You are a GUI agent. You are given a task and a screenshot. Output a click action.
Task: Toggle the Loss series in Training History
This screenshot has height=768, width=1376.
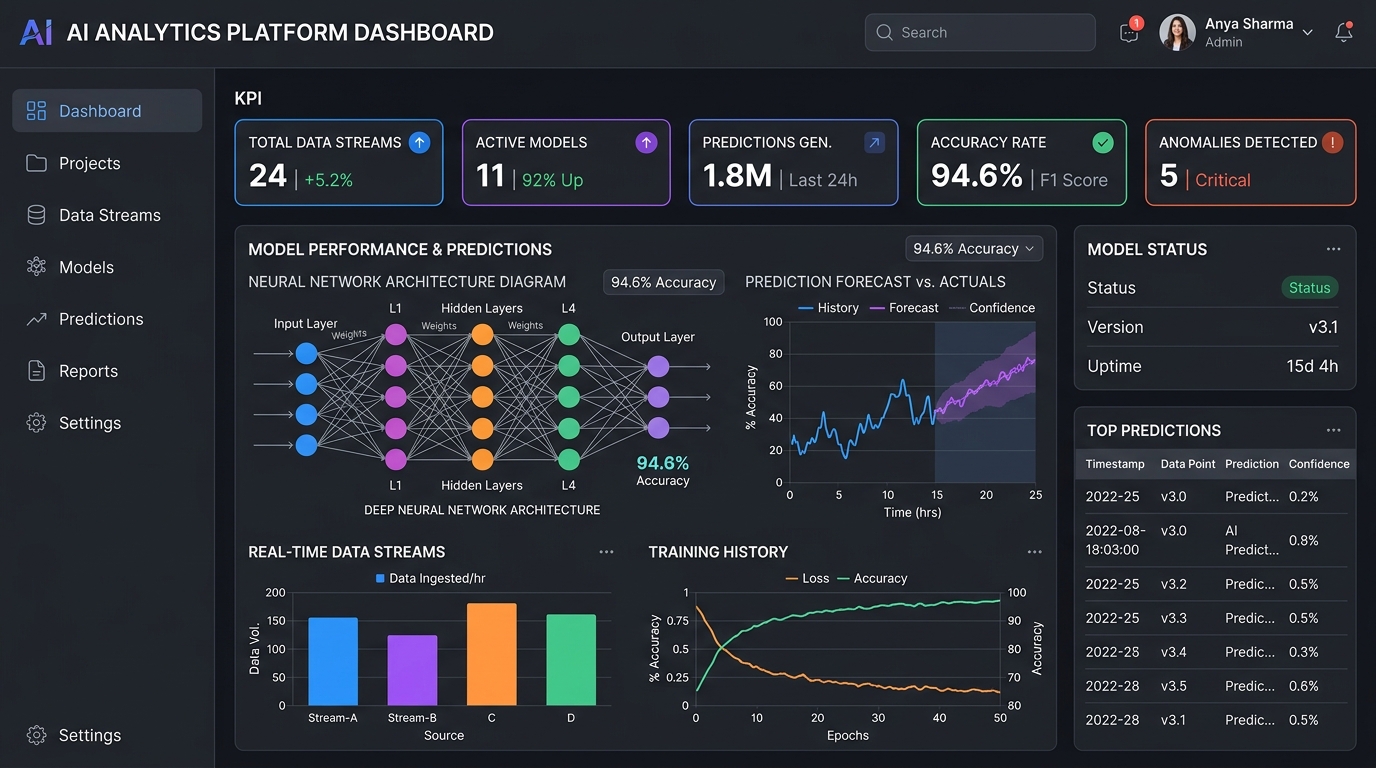click(x=808, y=579)
